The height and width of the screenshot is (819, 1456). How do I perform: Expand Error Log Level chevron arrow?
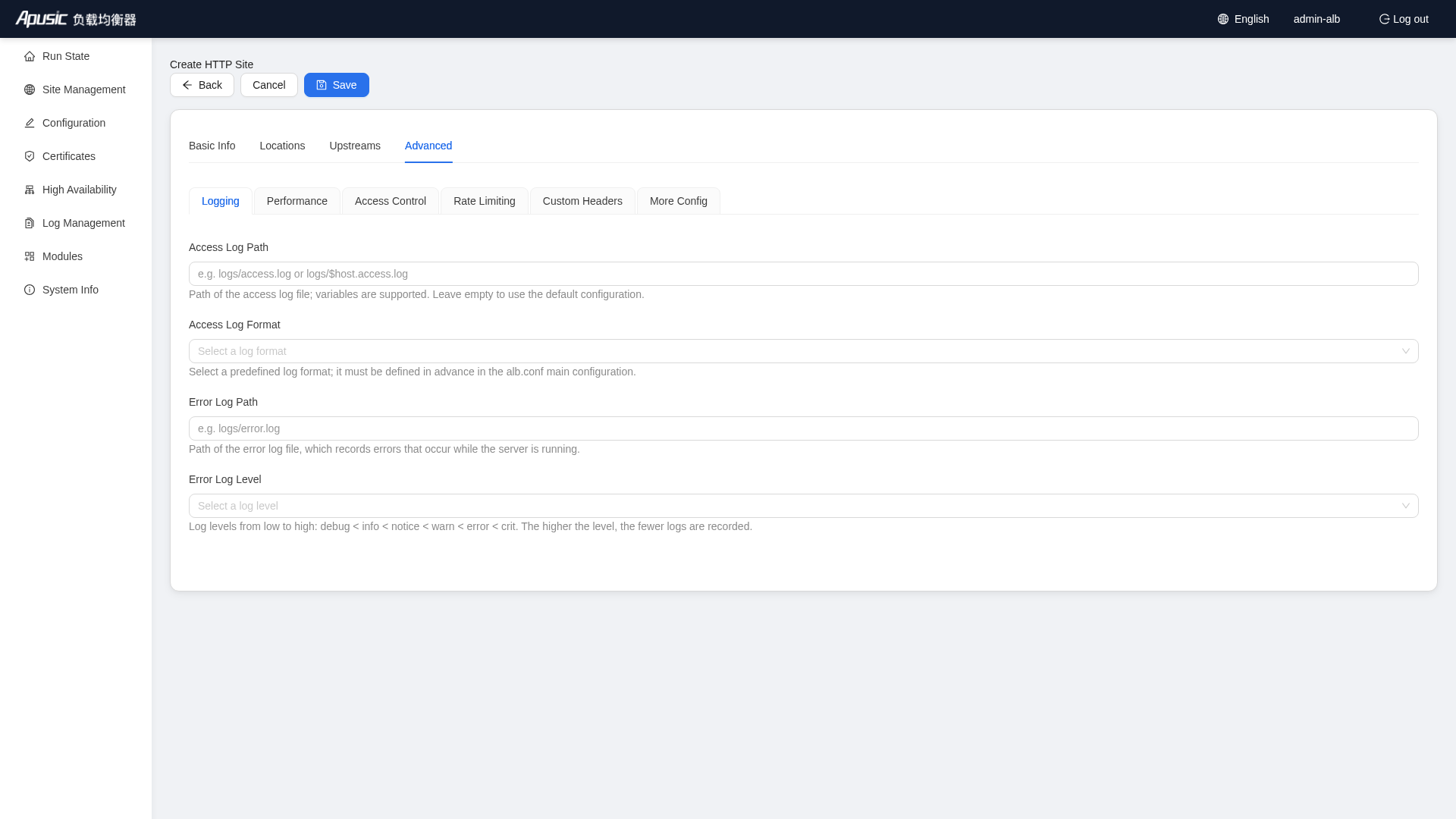(x=1405, y=506)
